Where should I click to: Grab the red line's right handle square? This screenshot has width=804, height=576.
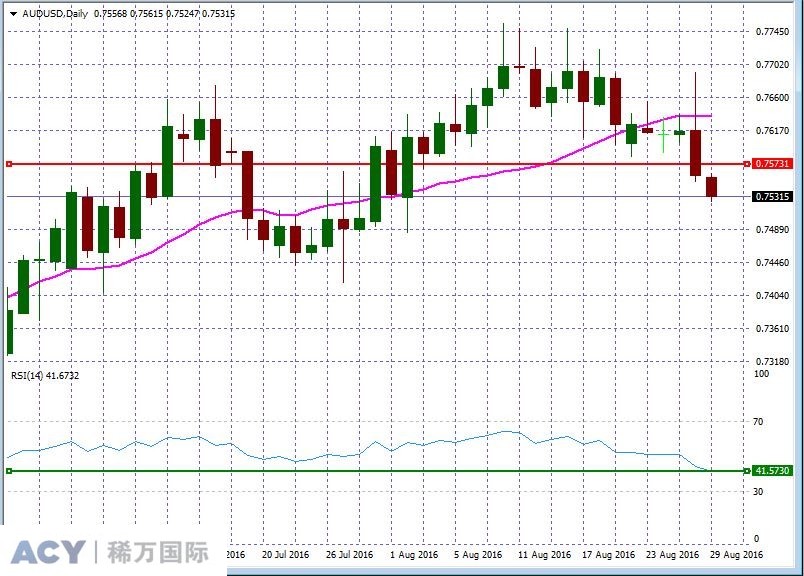(747, 164)
